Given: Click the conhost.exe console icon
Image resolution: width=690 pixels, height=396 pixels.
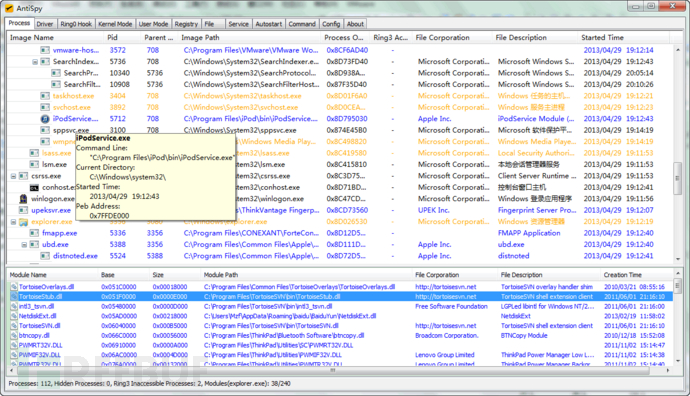Looking at the screenshot, I should 34,187.
